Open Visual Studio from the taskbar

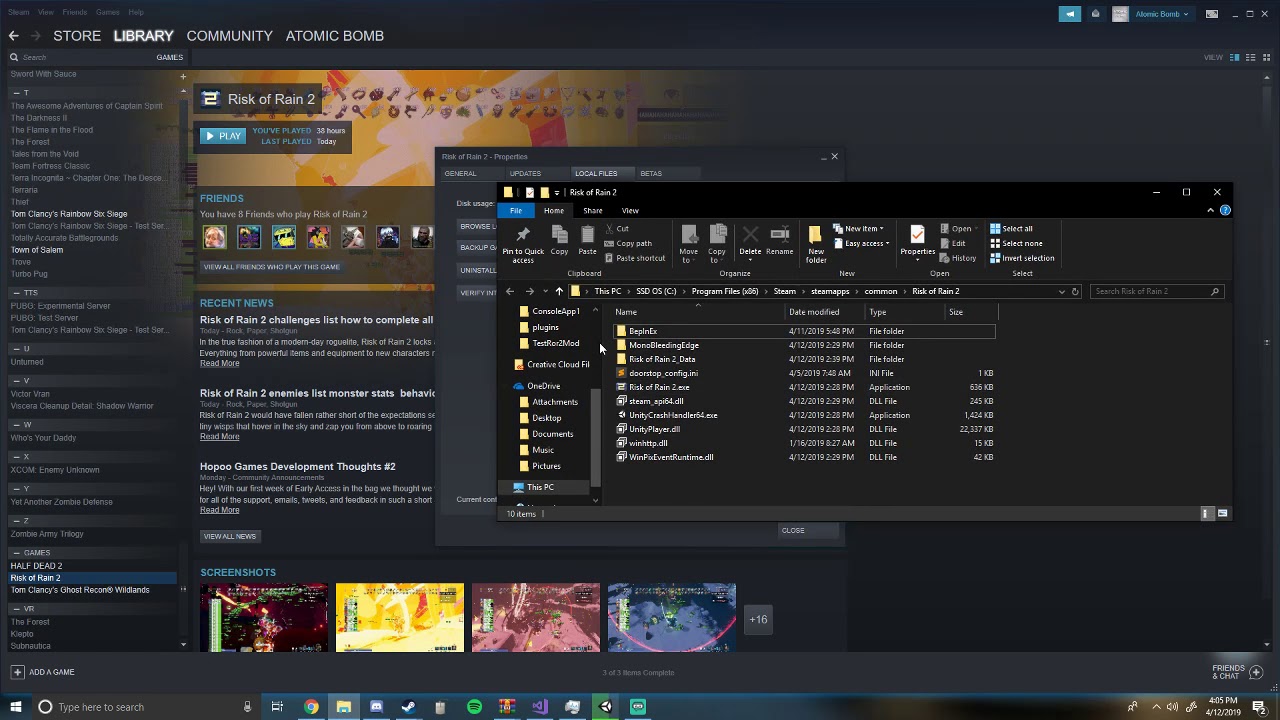tap(540, 707)
